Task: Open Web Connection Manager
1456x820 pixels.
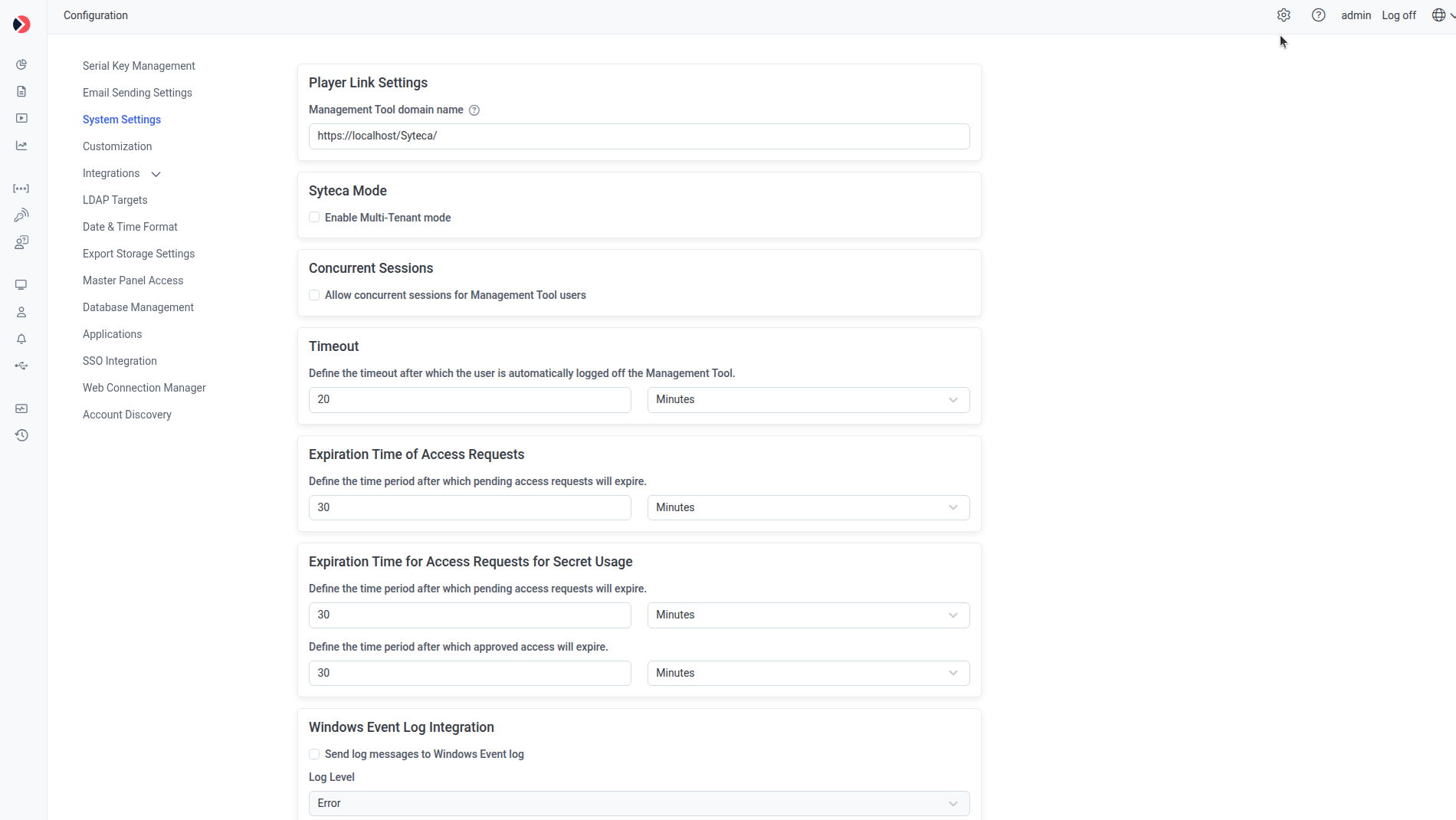Action: (144, 388)
